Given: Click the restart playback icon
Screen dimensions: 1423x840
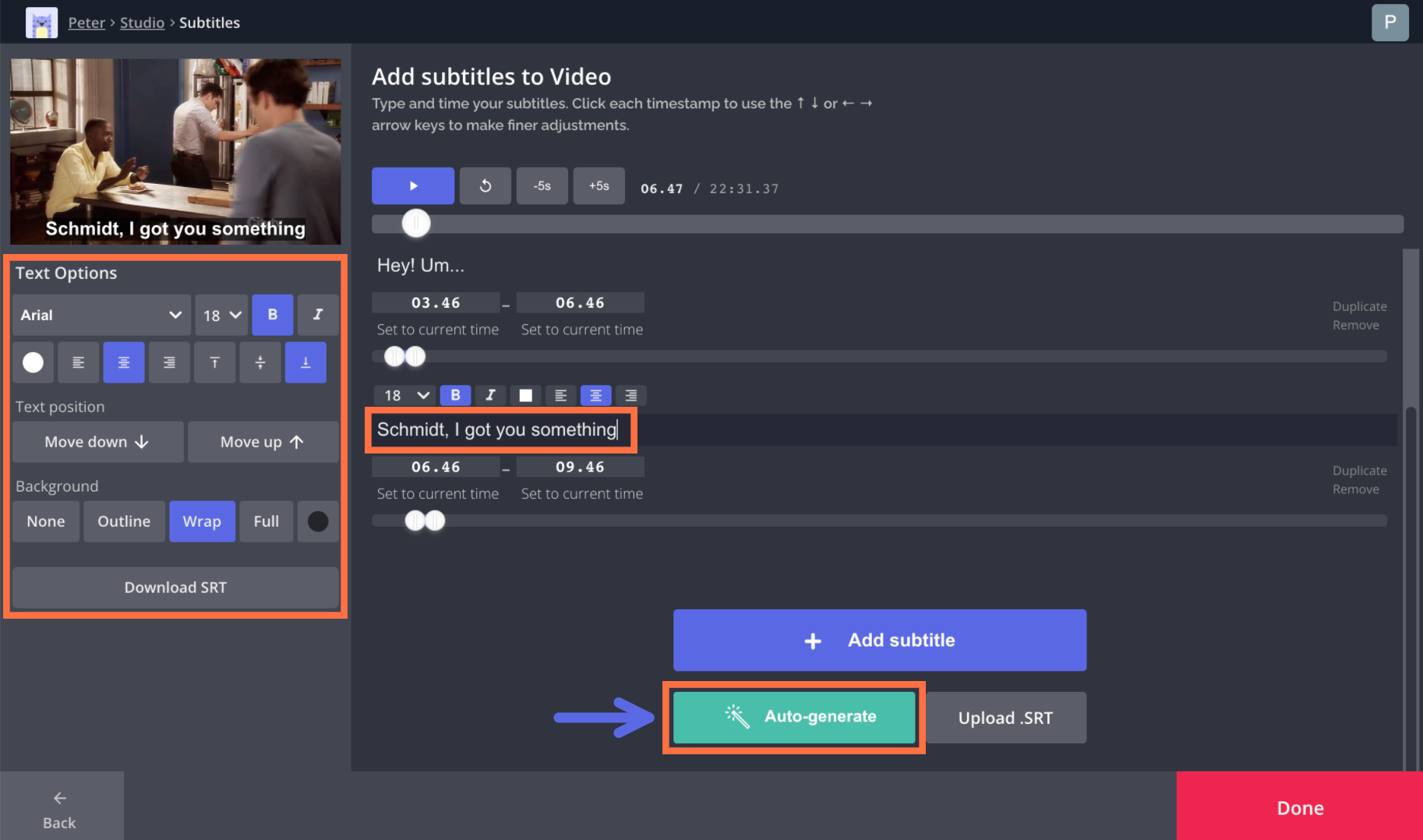Looking at the screenshot, I should (485, 186).
